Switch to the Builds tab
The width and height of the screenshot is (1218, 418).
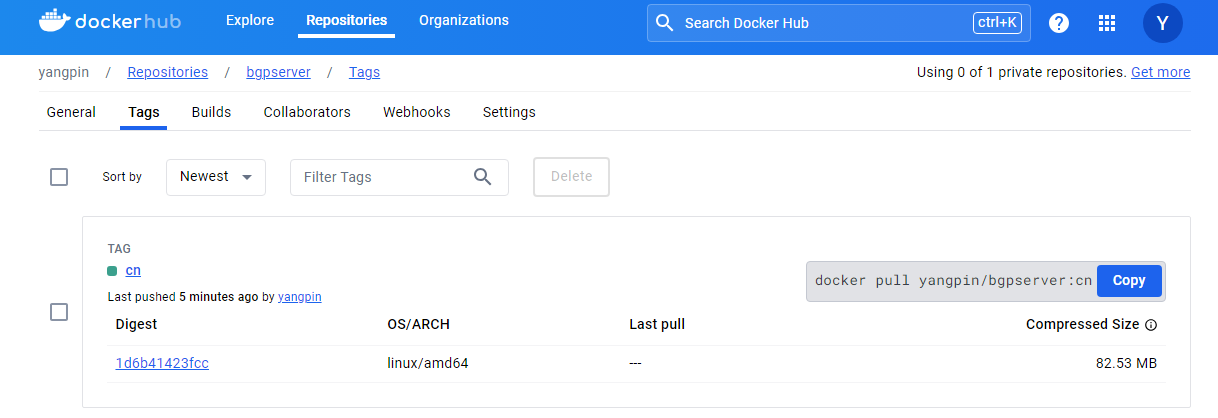211,112
